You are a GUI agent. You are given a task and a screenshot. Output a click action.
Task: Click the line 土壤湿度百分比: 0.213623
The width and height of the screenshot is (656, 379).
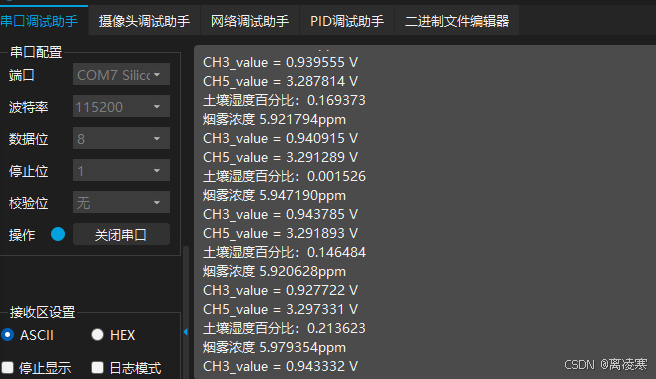click(x=284, y=328)
